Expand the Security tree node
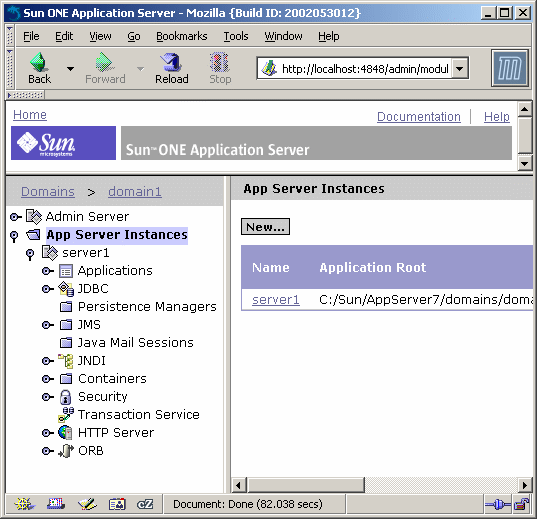537x519 pixels. (x=48, y=397)
